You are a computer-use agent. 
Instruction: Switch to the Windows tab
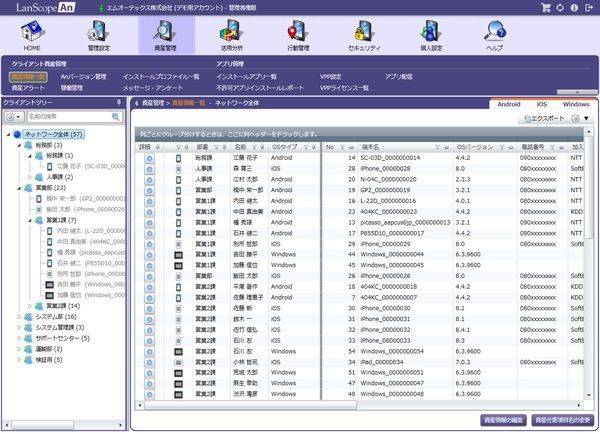point(576,103)
